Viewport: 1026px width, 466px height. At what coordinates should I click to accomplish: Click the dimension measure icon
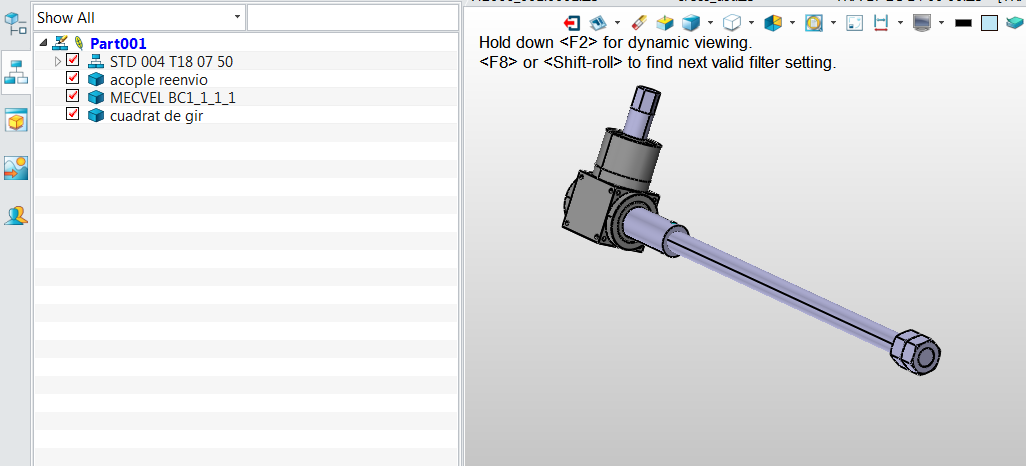point(881,23)
